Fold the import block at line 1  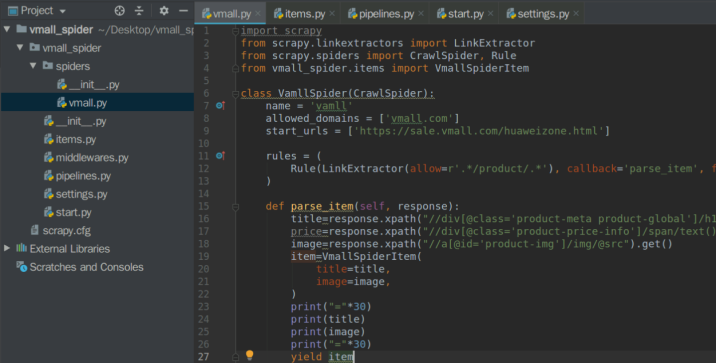235,31
